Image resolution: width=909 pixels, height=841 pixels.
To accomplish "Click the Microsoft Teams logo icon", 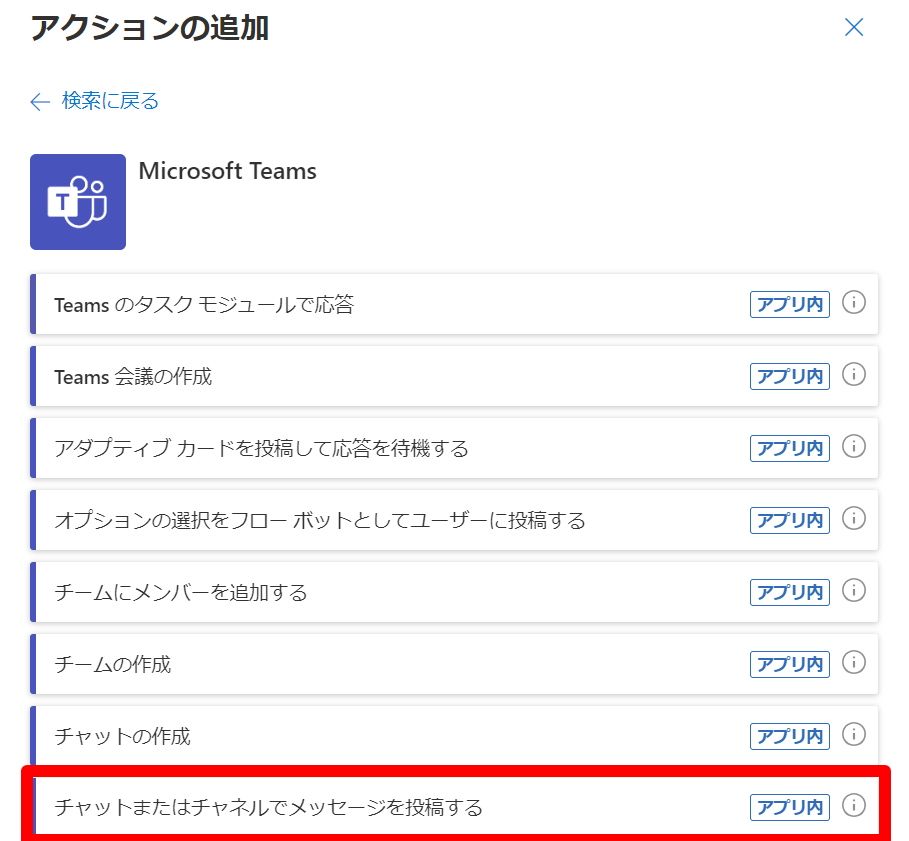I will point(78,202).
